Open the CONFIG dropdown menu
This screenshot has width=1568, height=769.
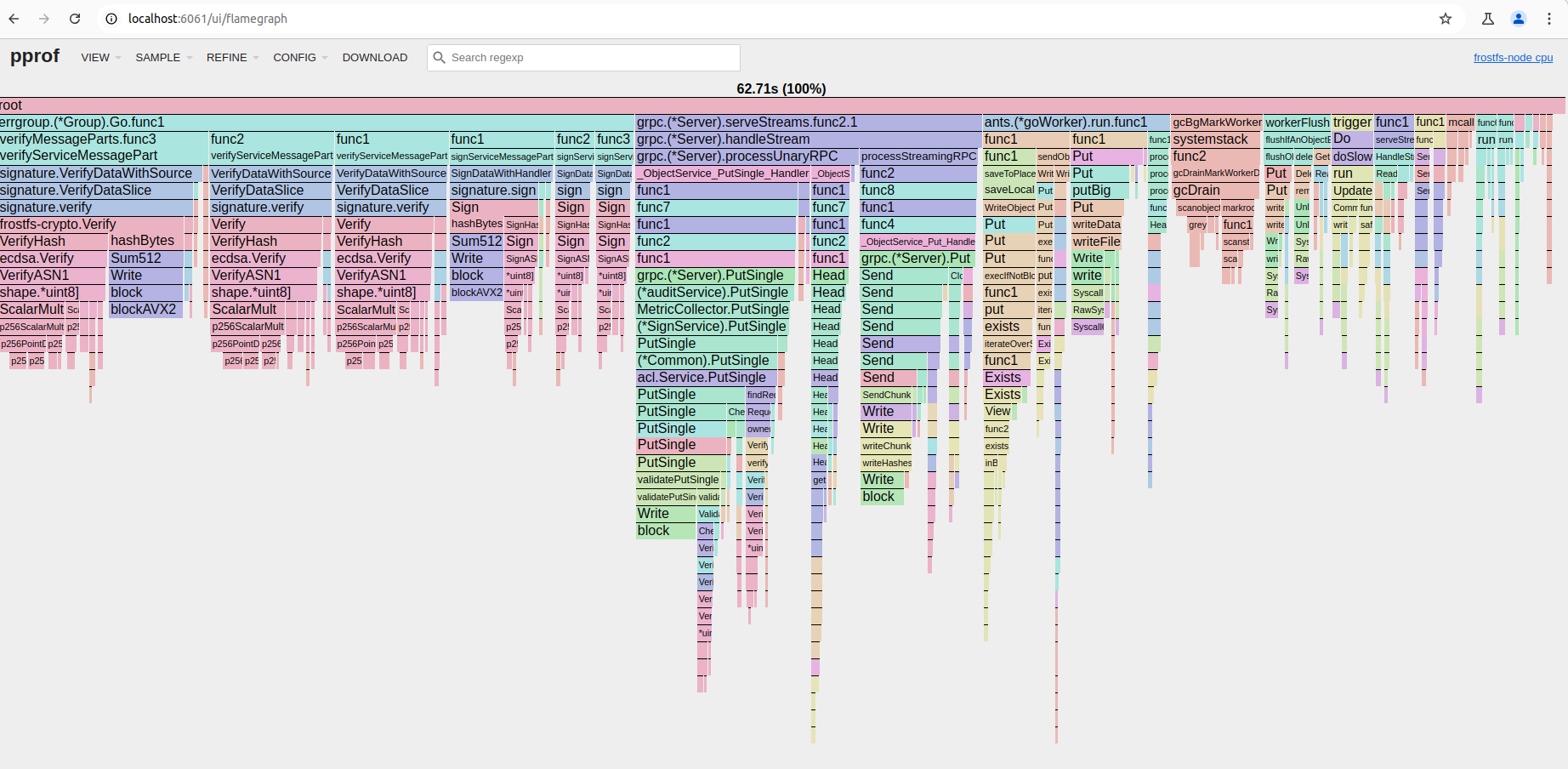tap(299, 58)
